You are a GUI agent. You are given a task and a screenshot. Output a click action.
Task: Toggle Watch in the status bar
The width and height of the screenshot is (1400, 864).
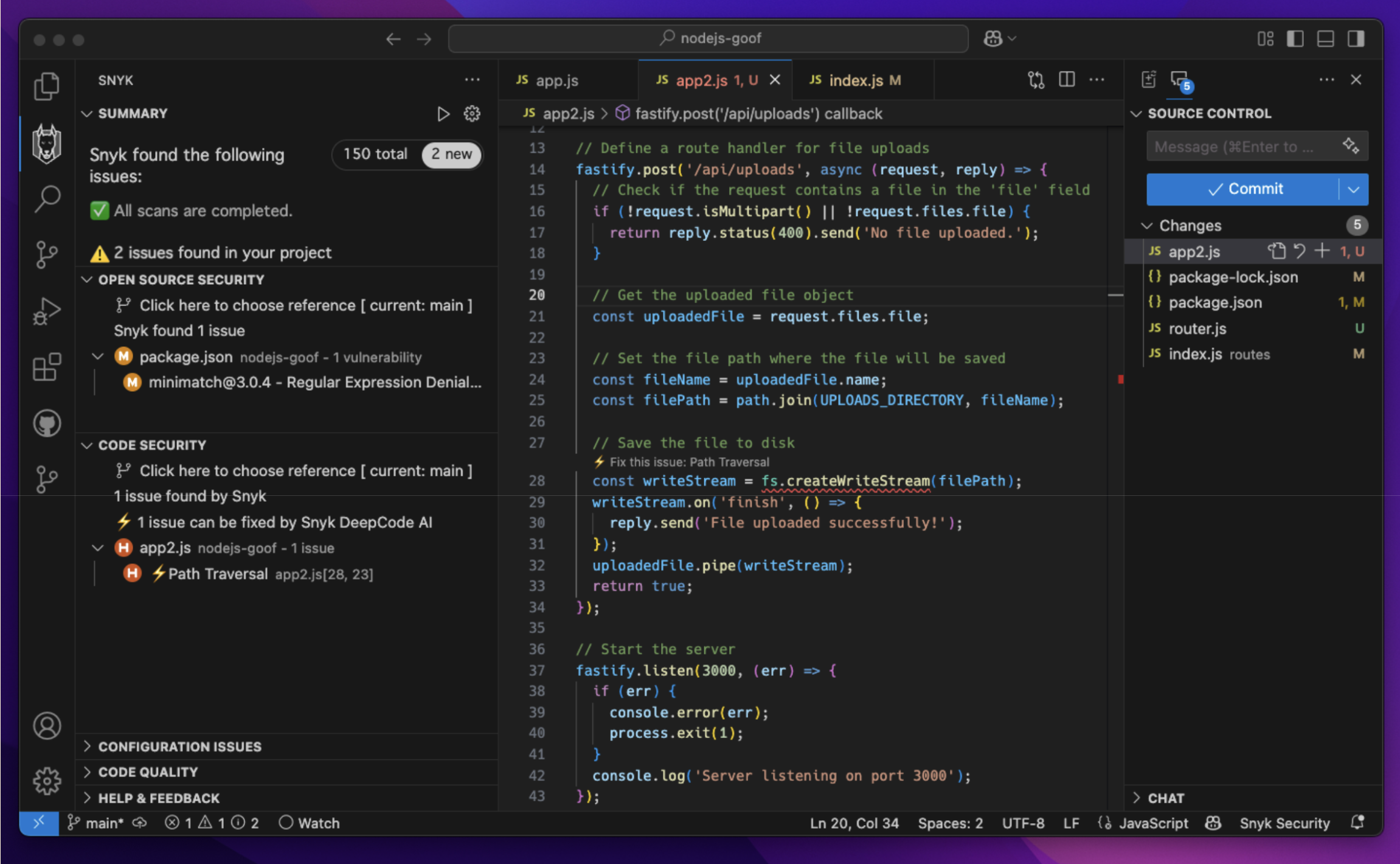309,823
